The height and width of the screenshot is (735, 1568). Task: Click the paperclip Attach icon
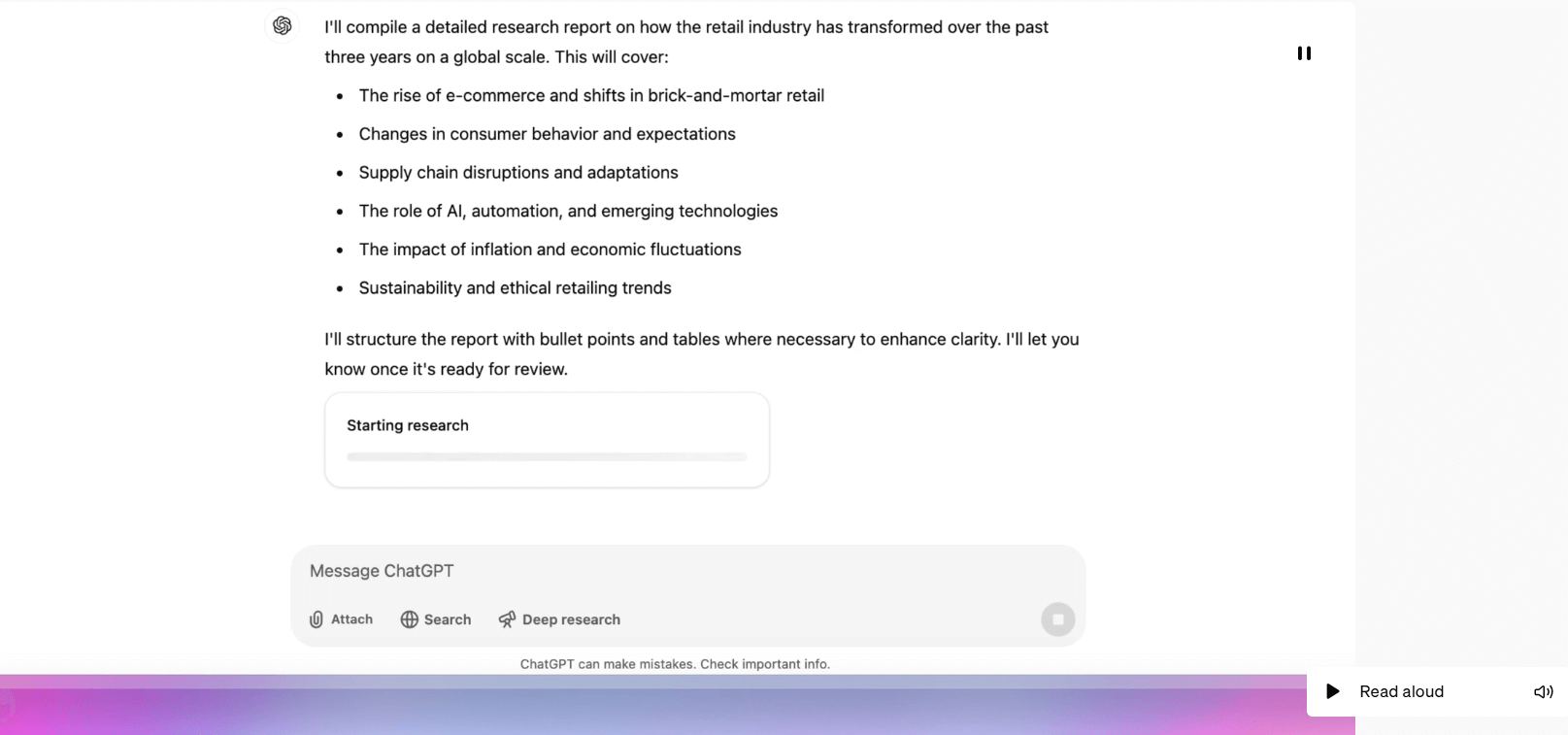tap(317, 619)
